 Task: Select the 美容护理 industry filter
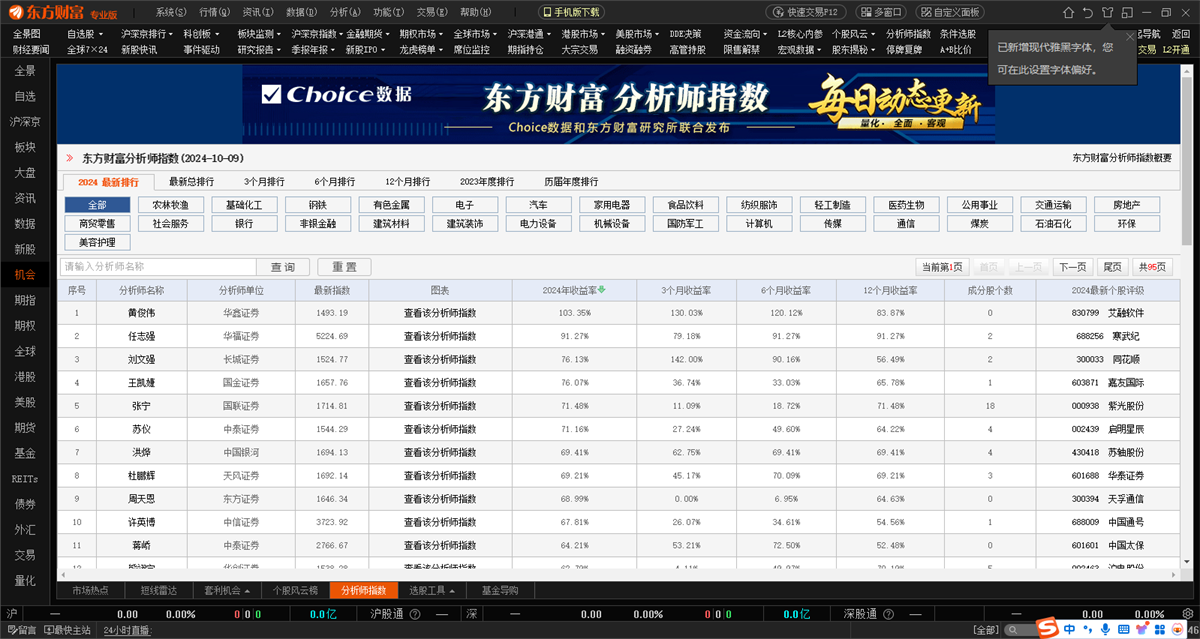[x=97, y=242]
